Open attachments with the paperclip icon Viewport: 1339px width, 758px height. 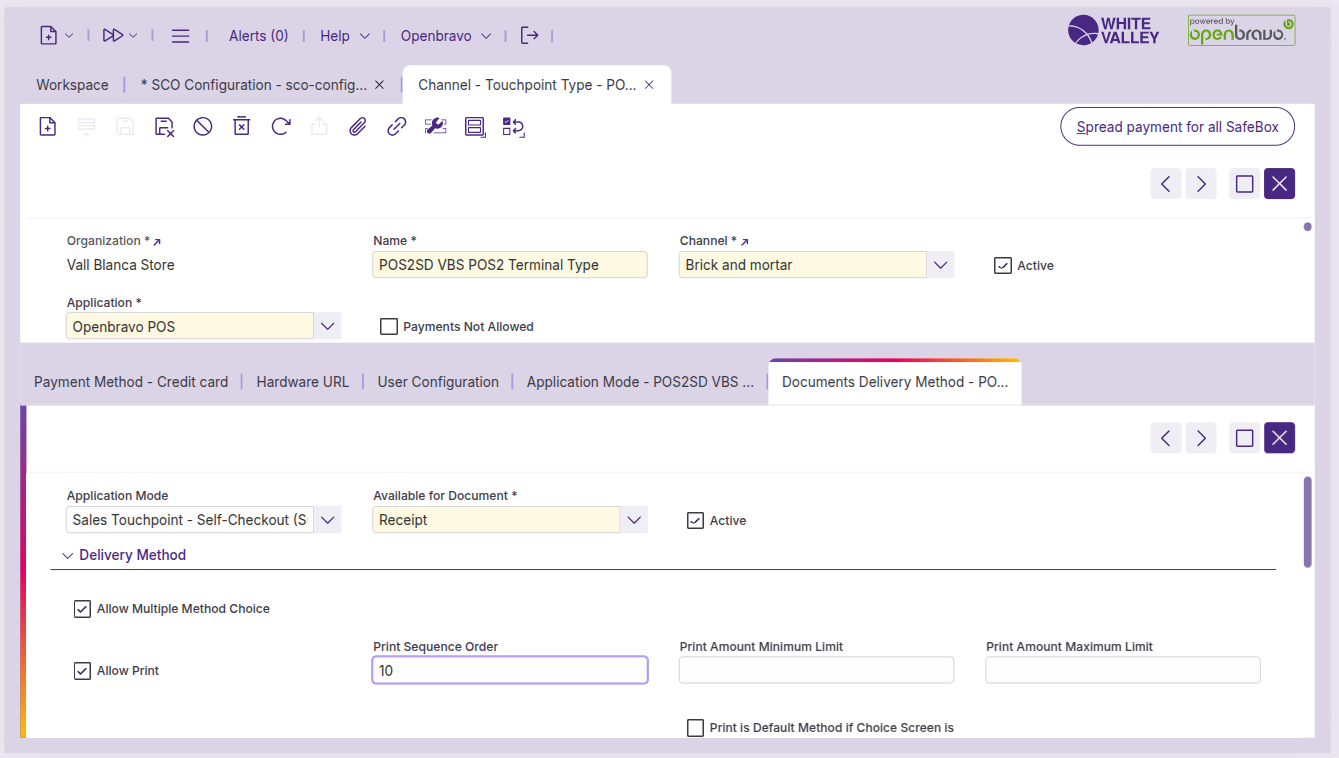pos(358,126)
